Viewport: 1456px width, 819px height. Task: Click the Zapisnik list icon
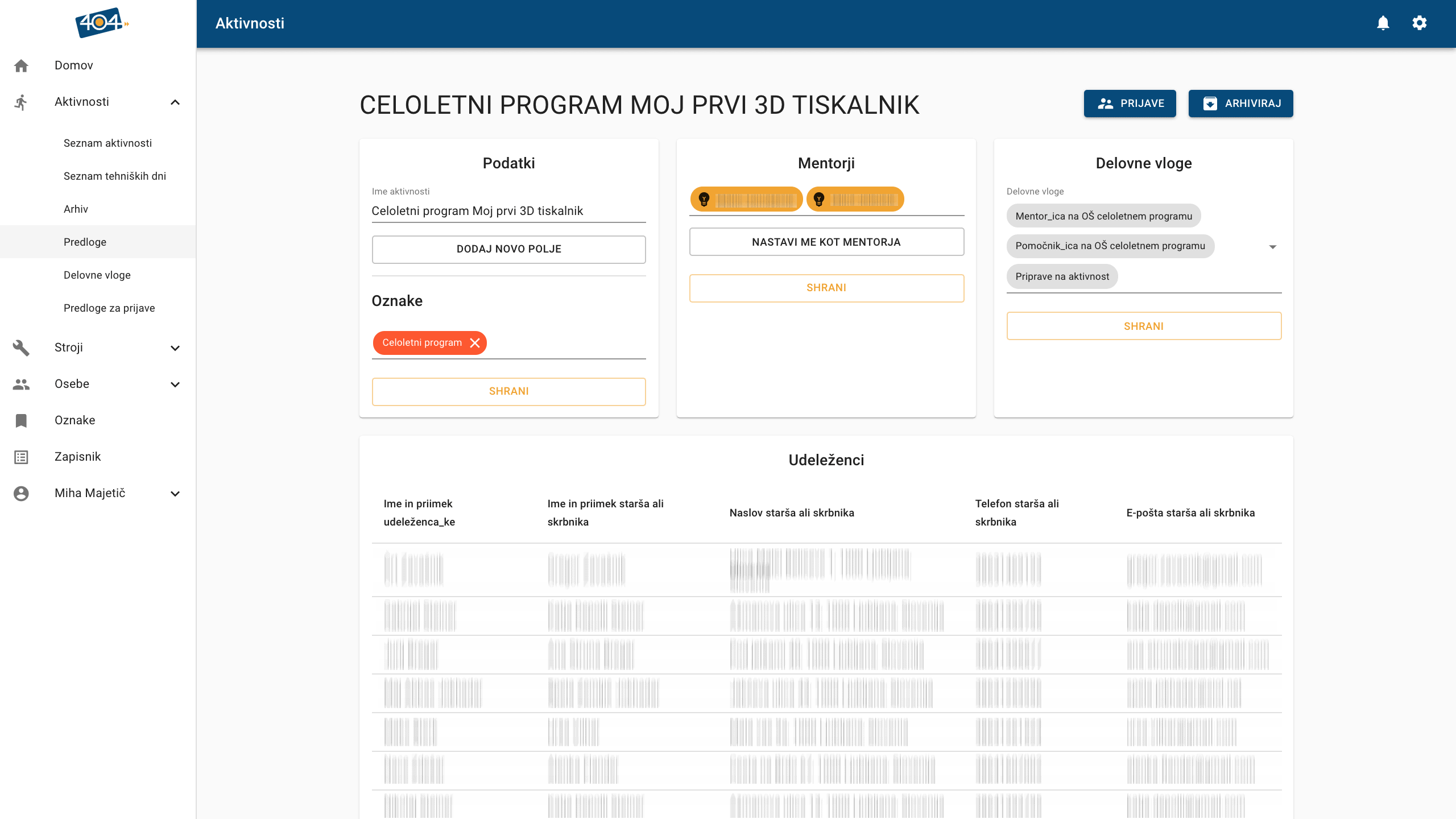click(x=21, y=457)
